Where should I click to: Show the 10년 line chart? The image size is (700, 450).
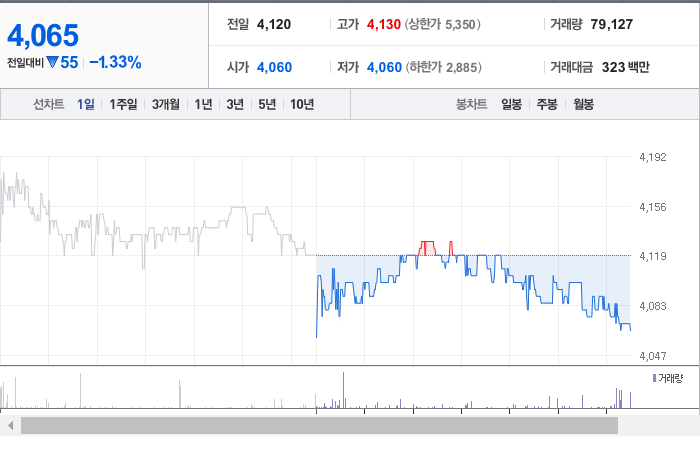(302, 104)
